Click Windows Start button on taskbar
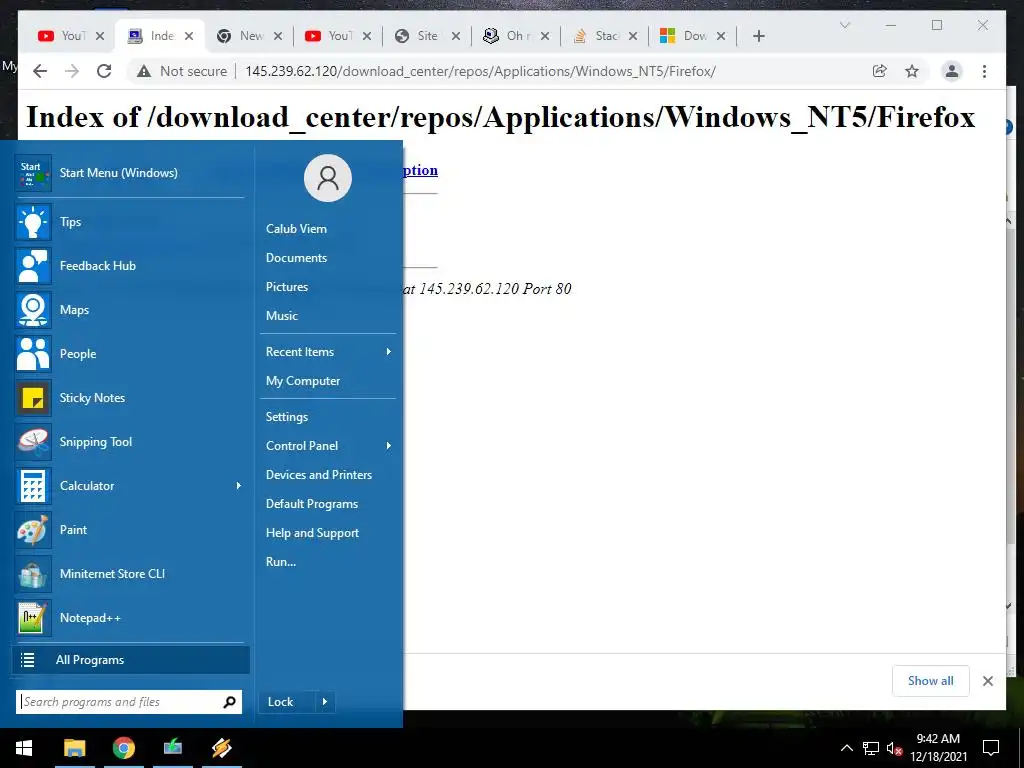Image resolution: width=1024 pixels, height=768 pixels. (x=24, y=748)
